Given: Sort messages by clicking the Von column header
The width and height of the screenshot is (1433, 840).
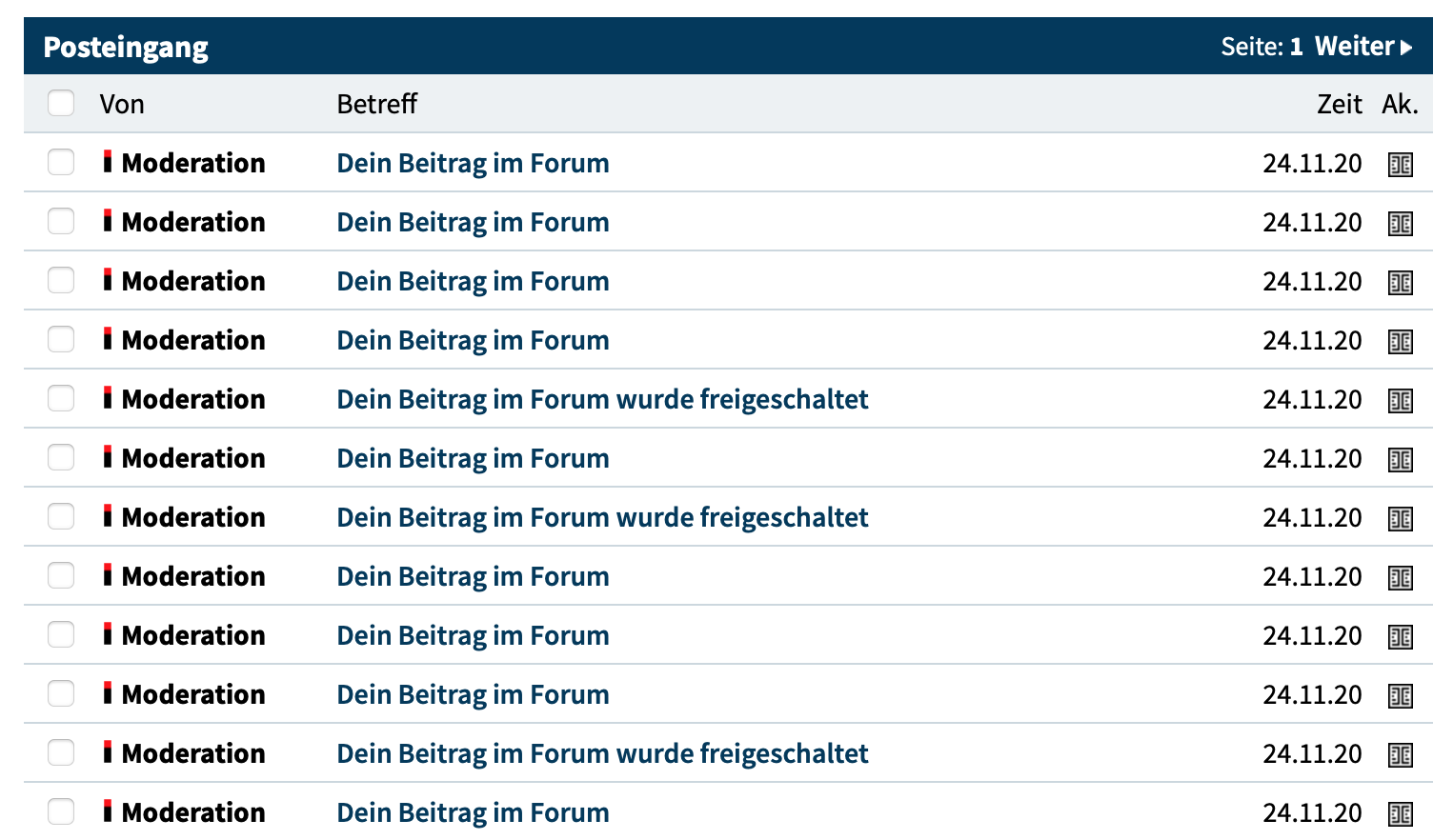Looking at the screenshot, I should pos(122,104).
